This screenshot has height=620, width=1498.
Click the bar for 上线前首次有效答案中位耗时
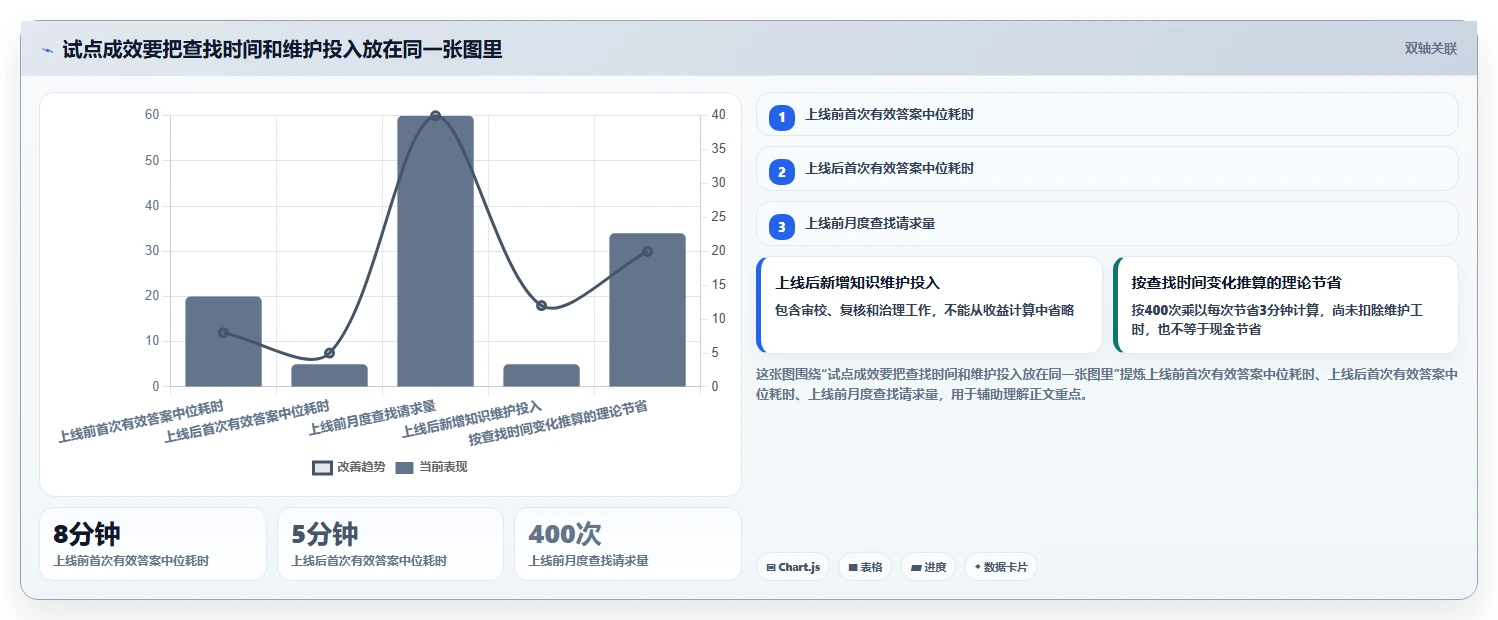[x=223, y=341]
